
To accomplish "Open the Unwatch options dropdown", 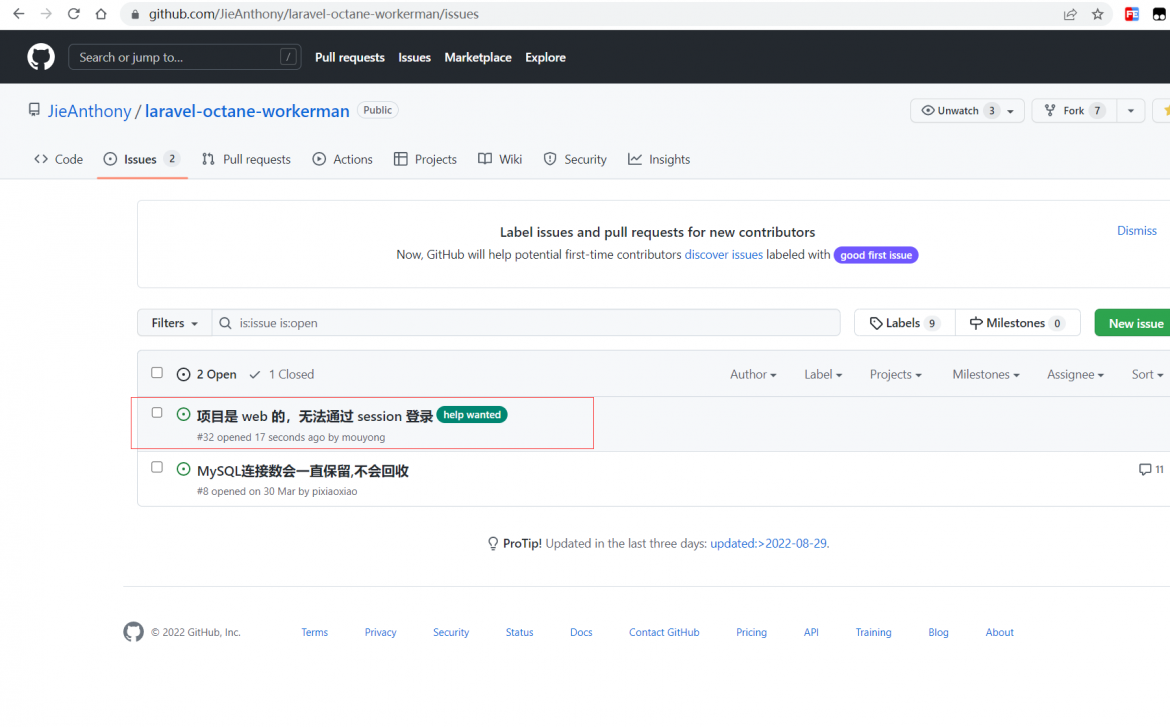I will click(x=967, y=110).
